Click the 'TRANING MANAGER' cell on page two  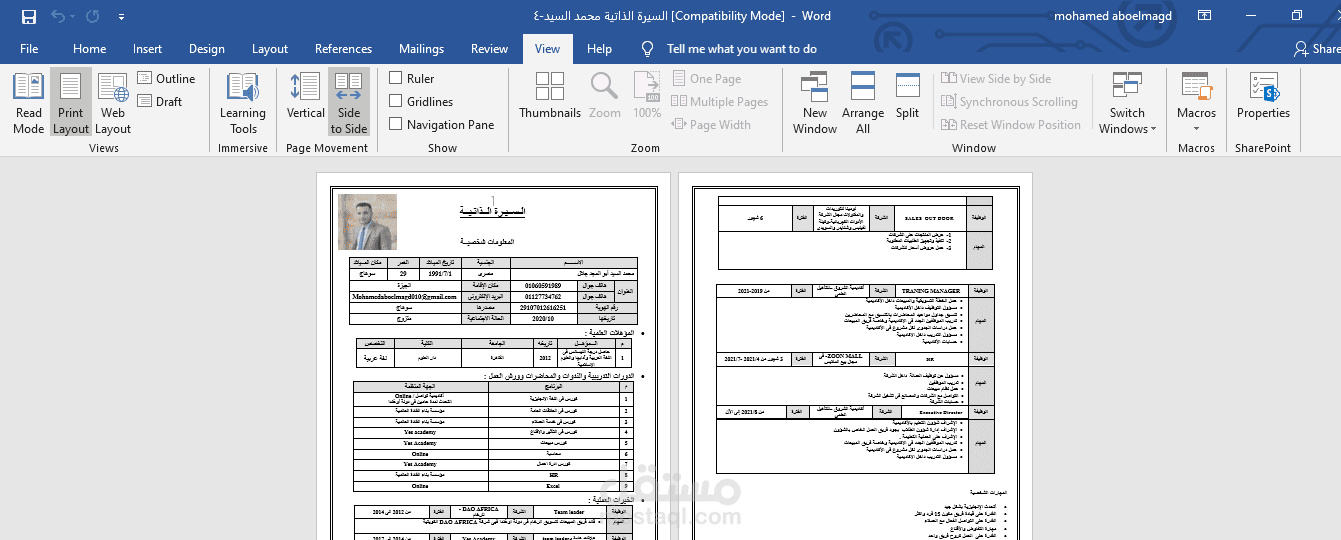pos(931,290)
